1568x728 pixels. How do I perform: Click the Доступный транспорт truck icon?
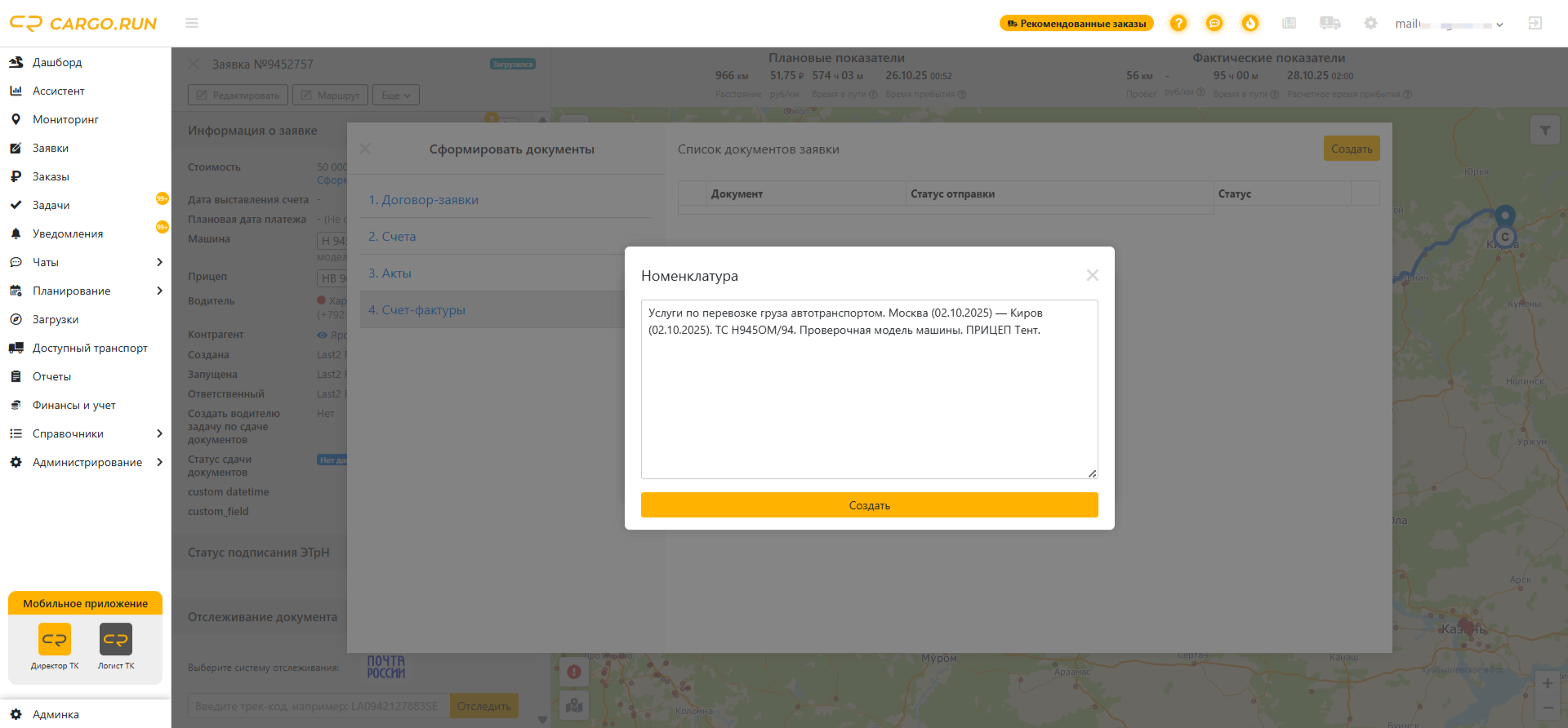(16, 348)
